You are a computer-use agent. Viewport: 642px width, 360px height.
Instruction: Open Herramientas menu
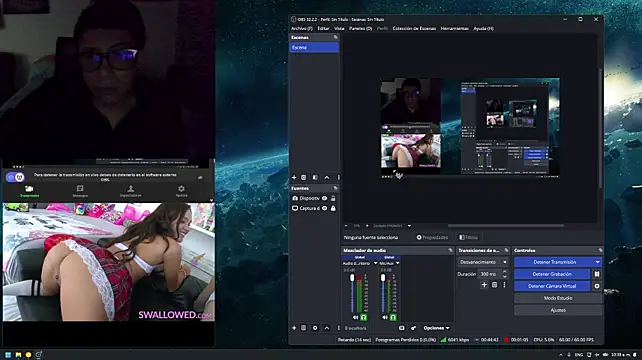pos(454,29)
